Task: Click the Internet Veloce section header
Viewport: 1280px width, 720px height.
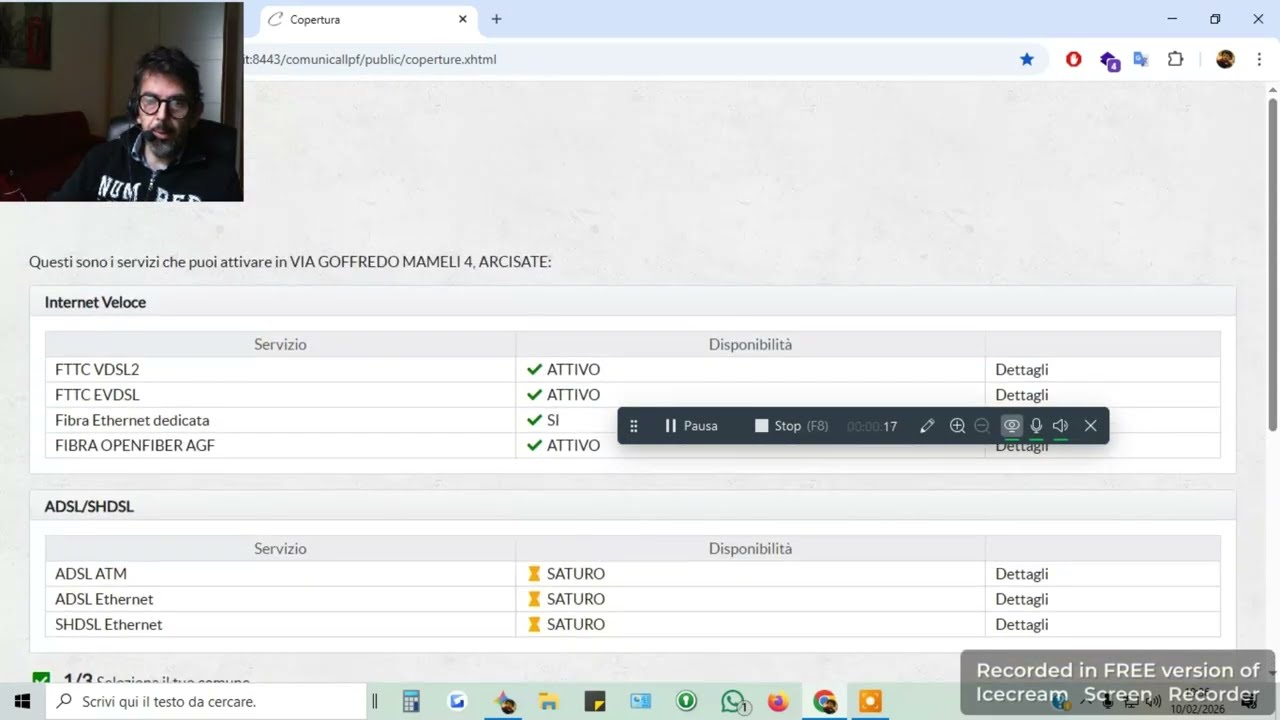Action: pyautogui.click(x=633, y=302)
